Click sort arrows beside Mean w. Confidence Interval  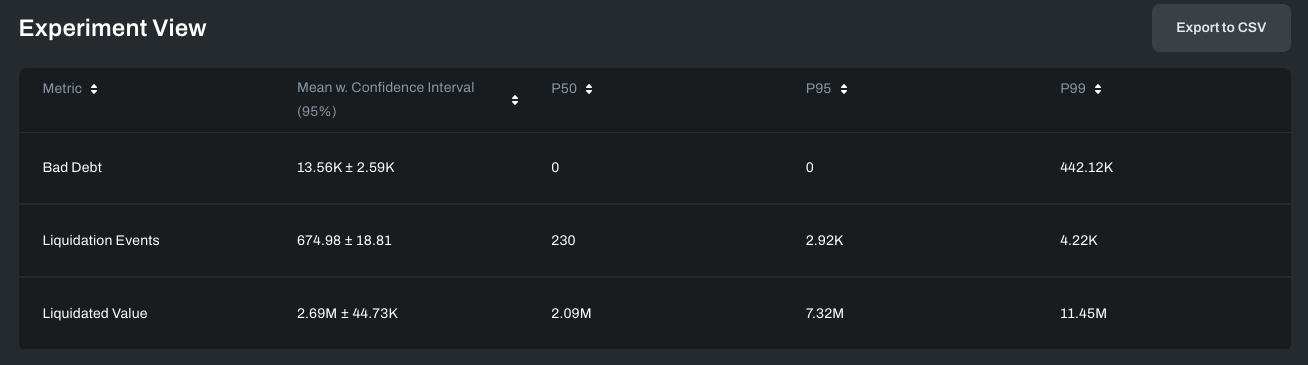click(x=515, y=100)
